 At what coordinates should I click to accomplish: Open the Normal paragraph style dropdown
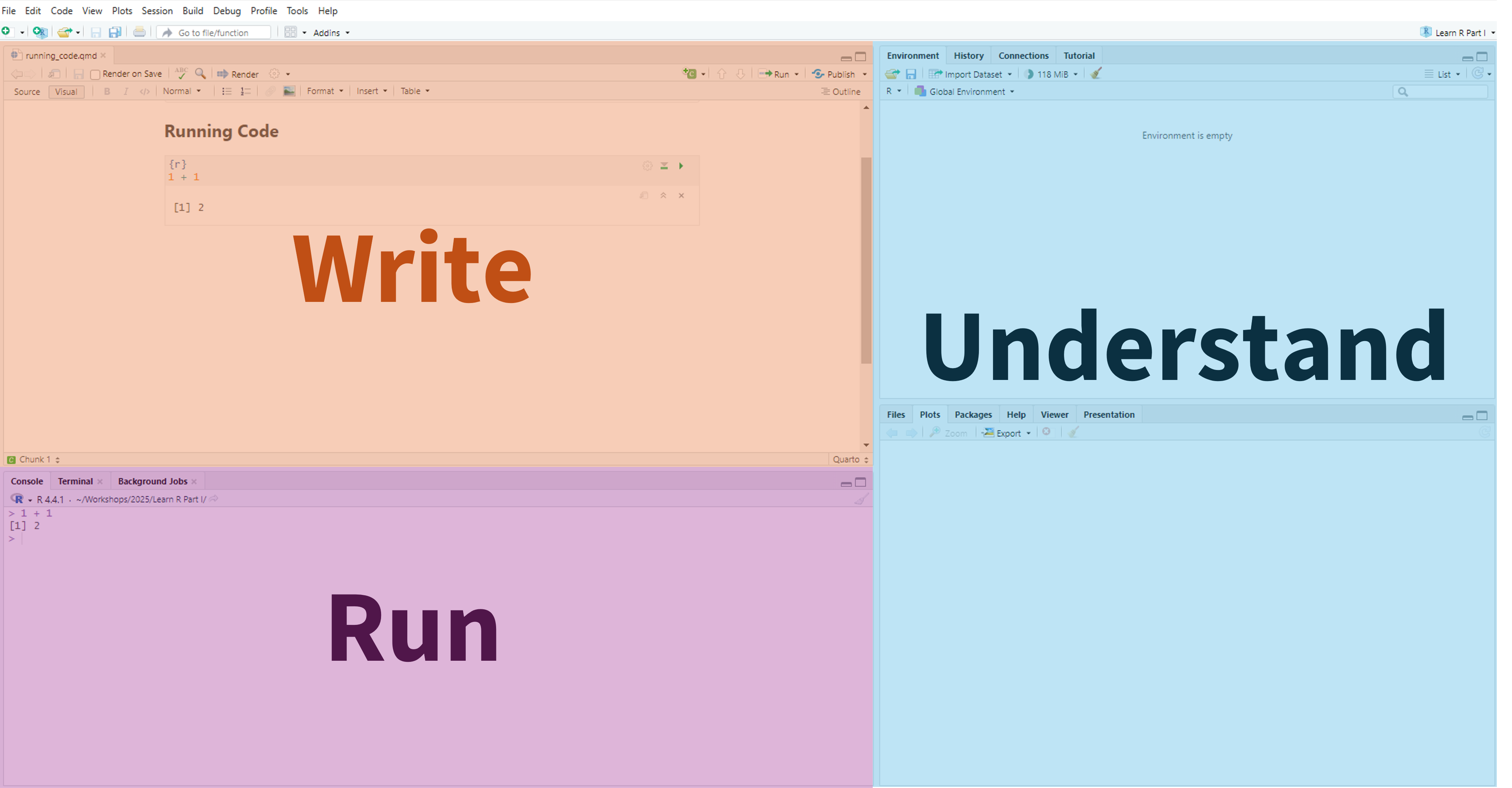(x=182, y=91)
